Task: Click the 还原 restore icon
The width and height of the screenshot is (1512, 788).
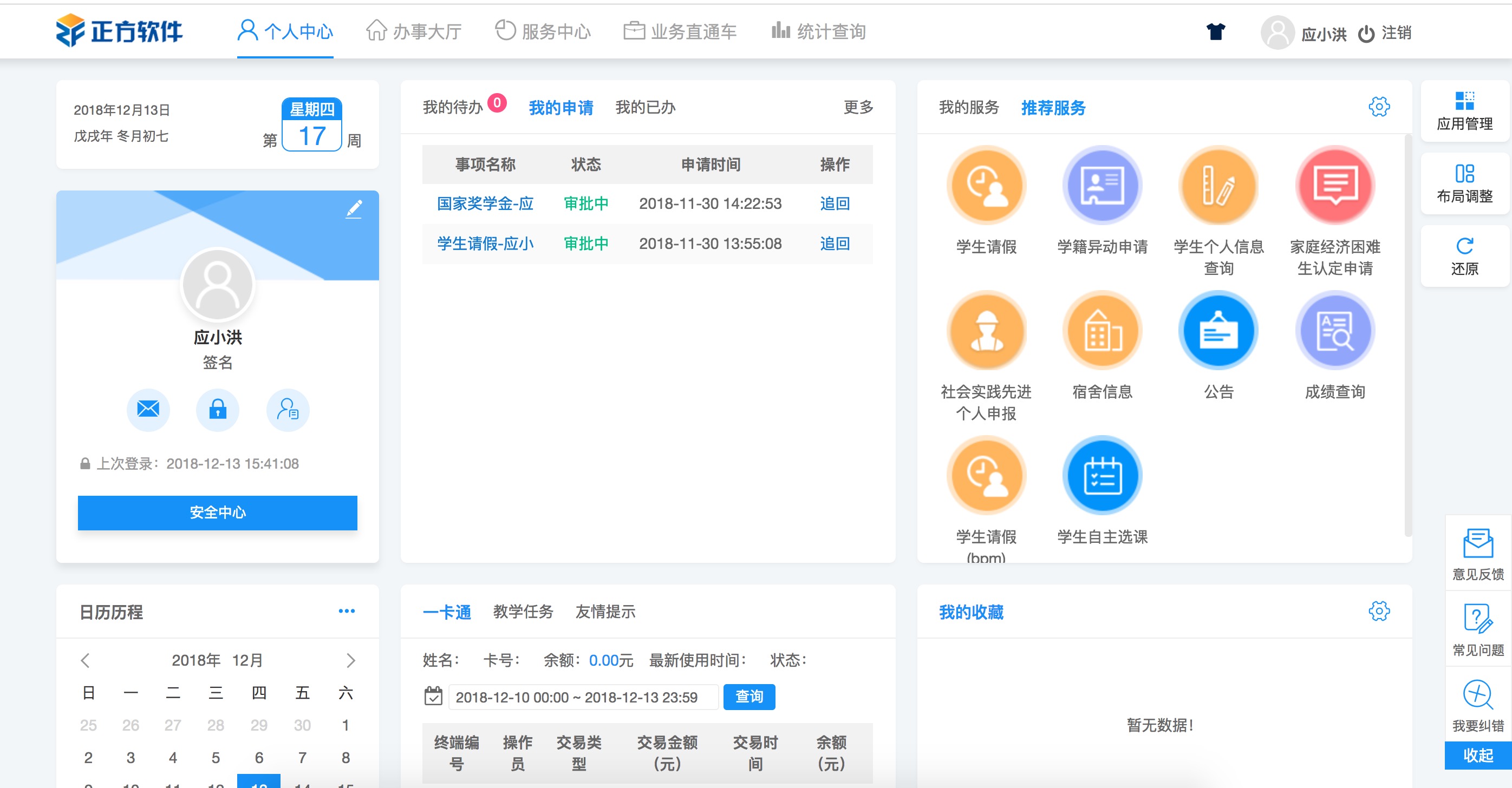Action: coord(1464,245)
